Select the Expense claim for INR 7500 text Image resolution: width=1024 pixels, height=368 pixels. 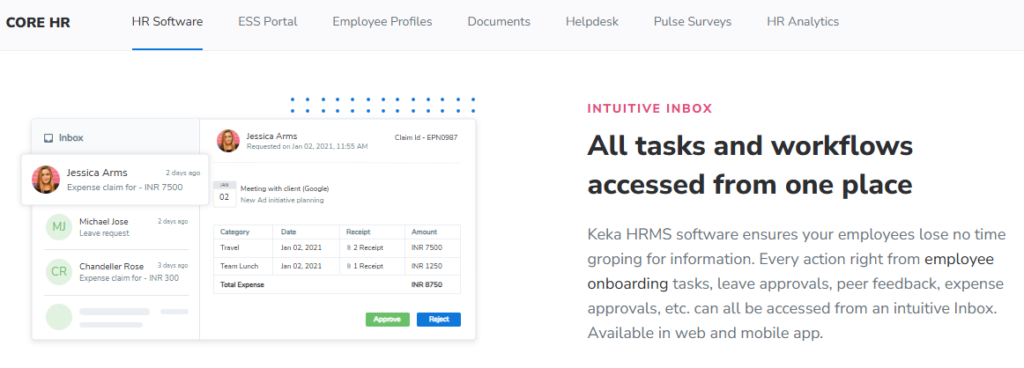(x=125, y=187)
